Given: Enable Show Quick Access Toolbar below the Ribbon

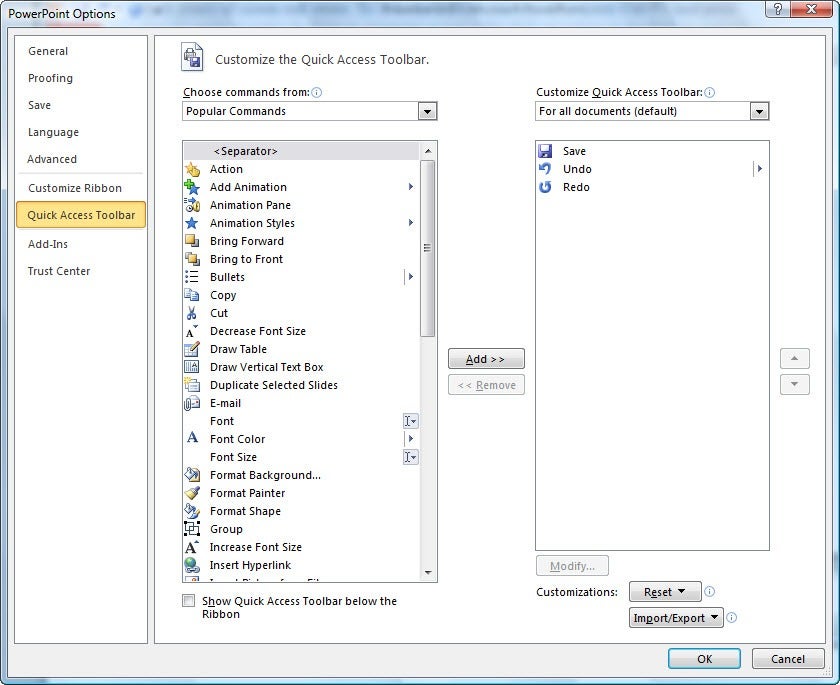Looking at the screenshot, I should [189, 601].
